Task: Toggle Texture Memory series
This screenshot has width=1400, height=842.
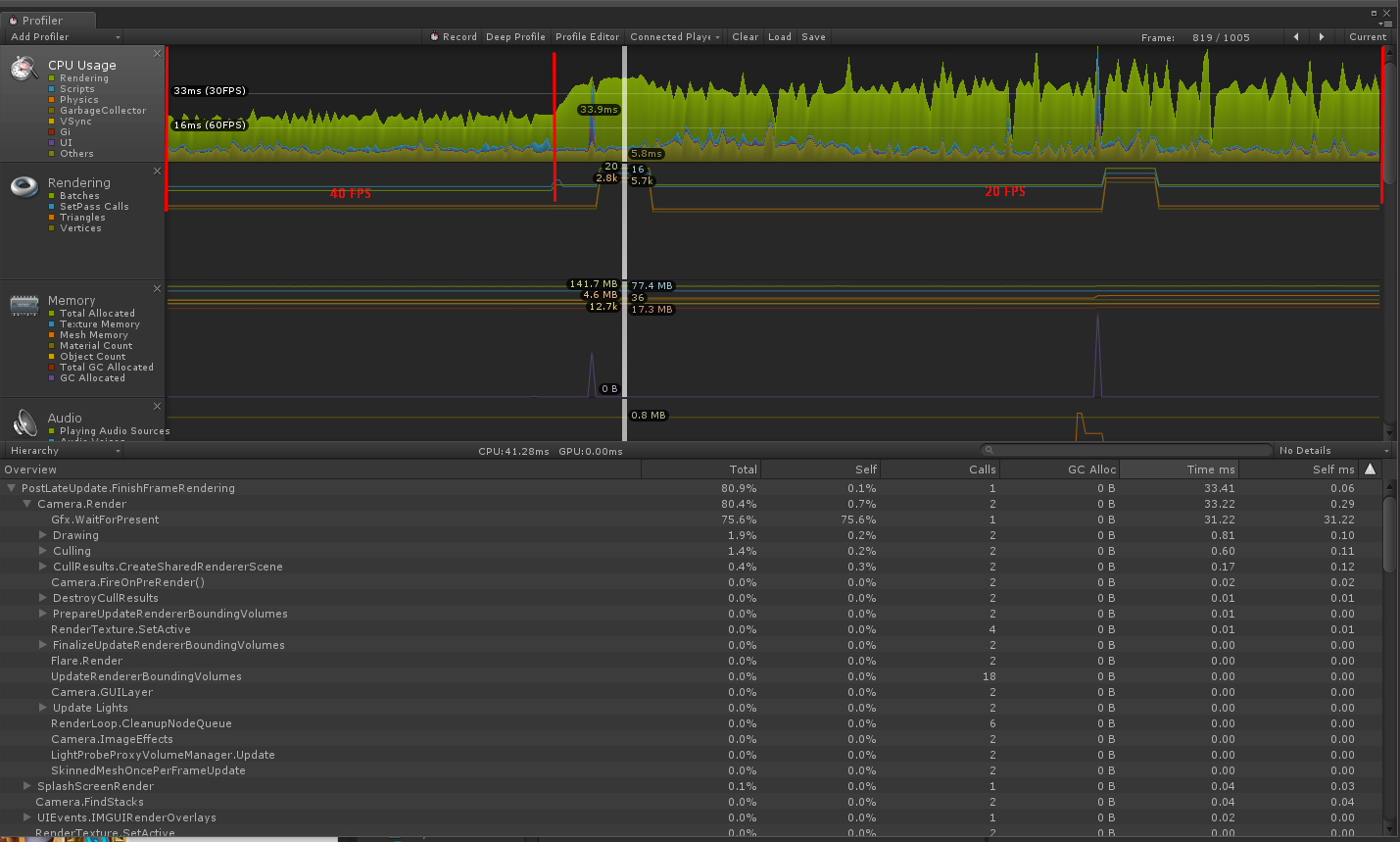Action: pyautogui.click(x=52, y=324)
